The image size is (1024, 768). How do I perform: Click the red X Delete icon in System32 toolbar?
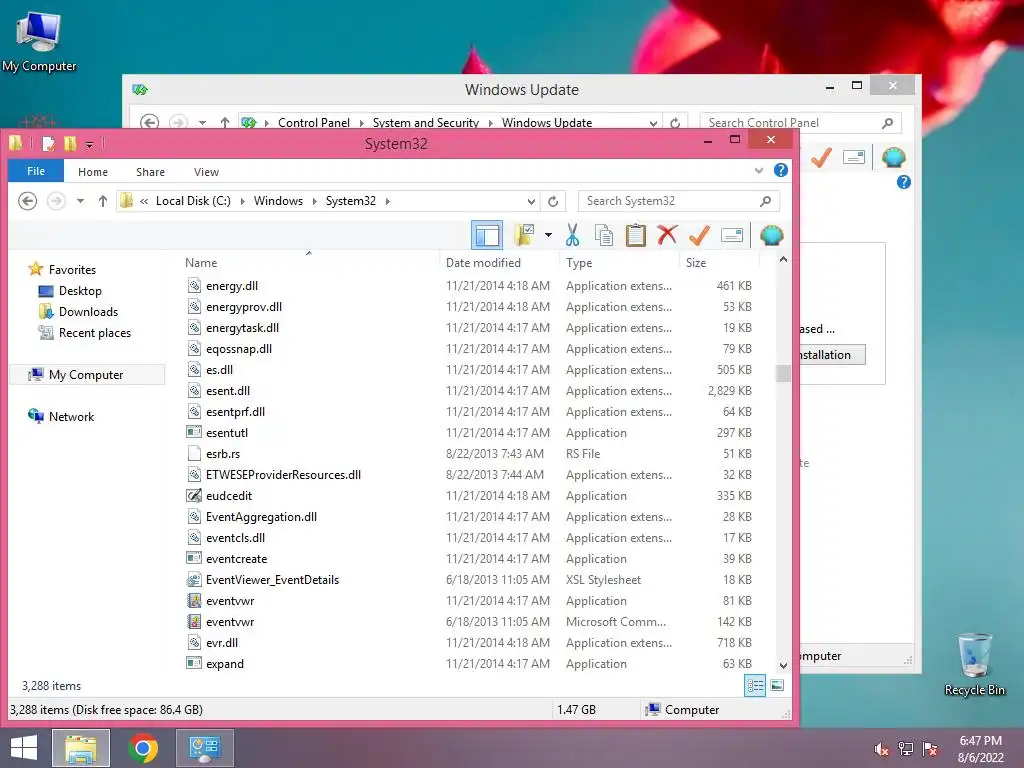(667, 235)
